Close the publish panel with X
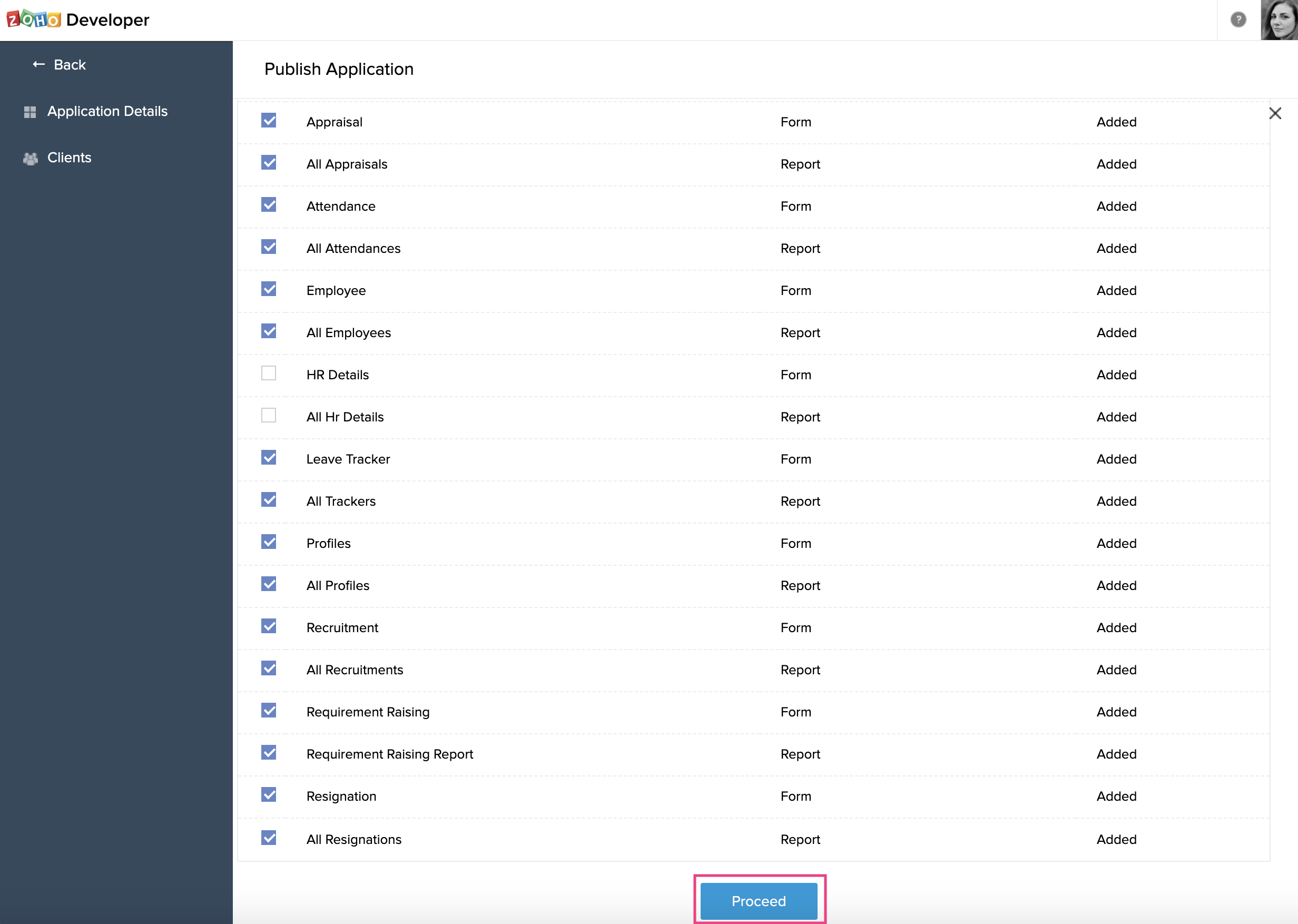 1275,113
